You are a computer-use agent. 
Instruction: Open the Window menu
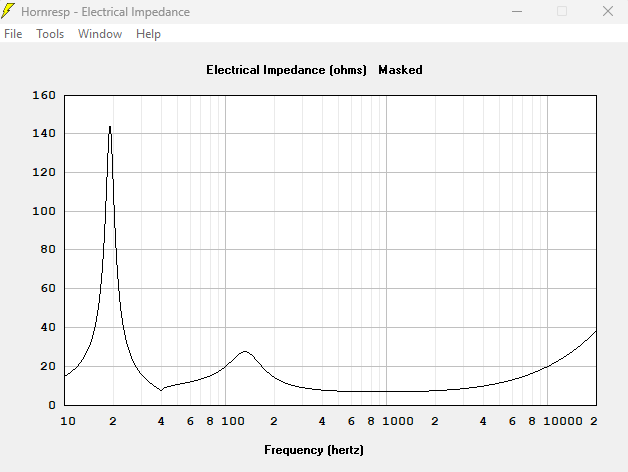pos(100,34)
